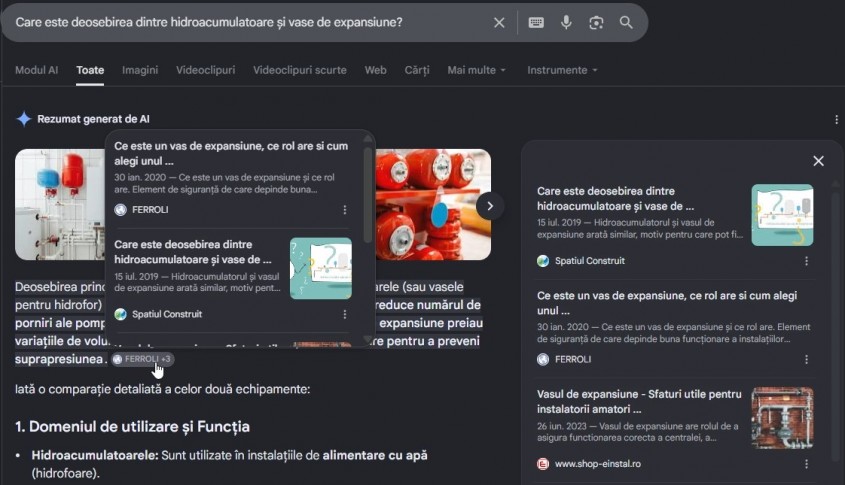Open options for FERROLI side panel result

806,359
